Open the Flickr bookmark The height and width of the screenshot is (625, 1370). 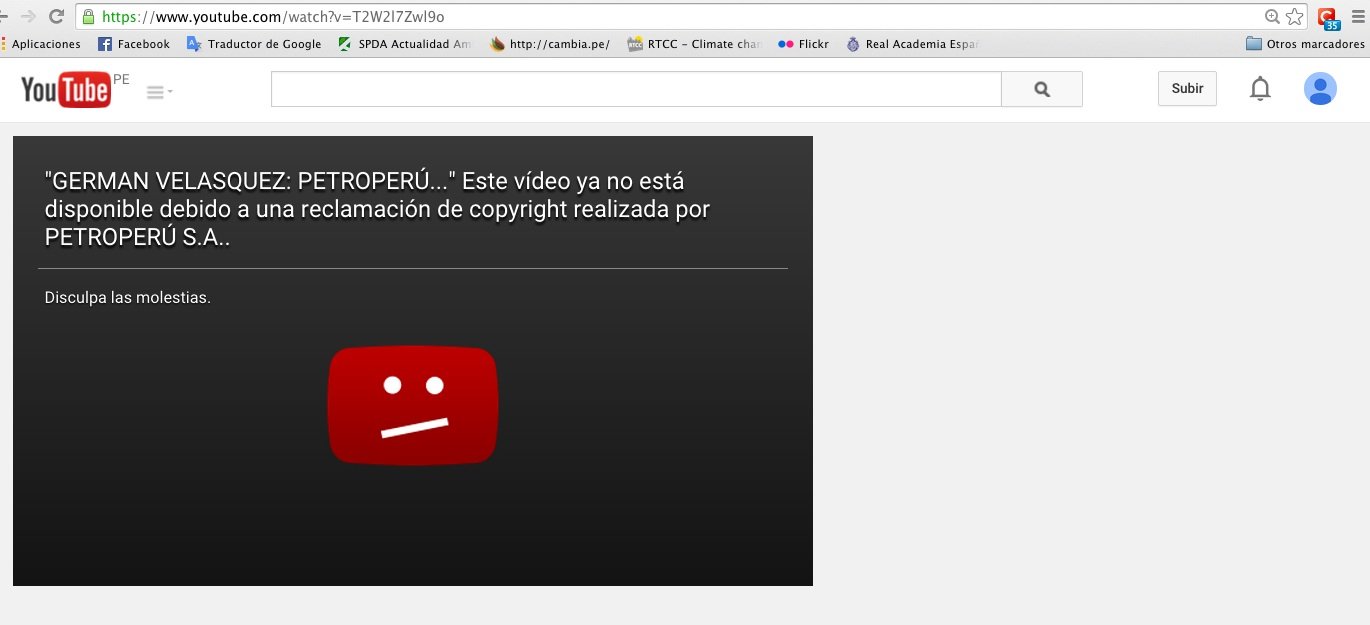[x=803, y=44]
